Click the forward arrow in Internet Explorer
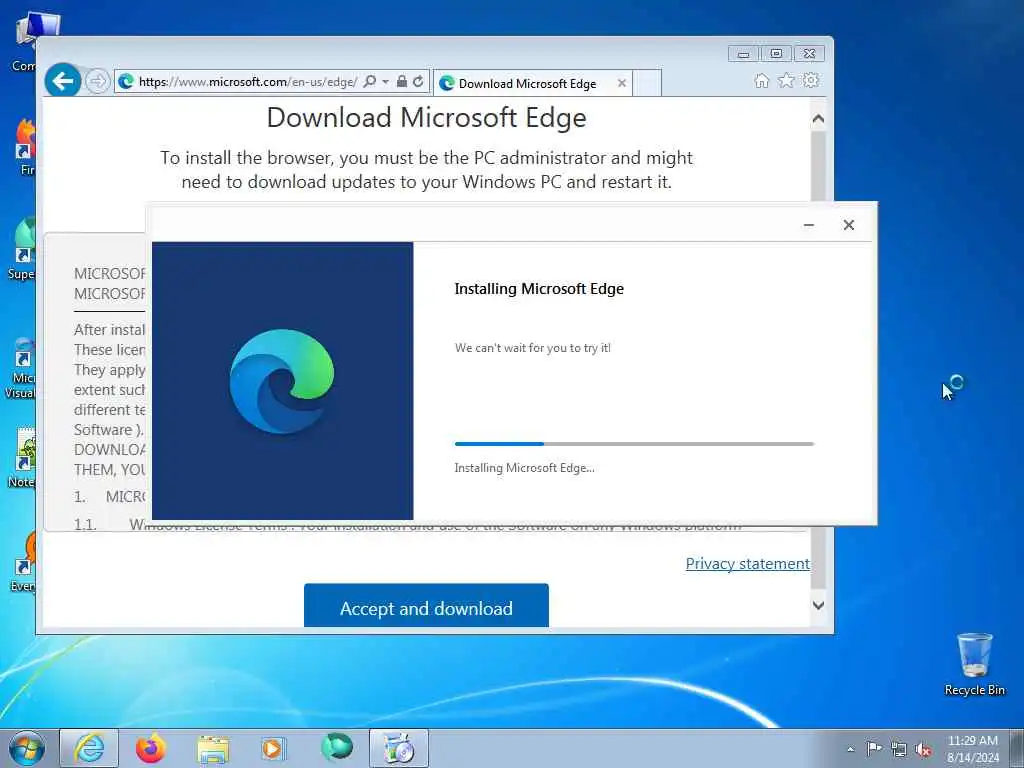Screen dimensions: 1024x768 (x=97, y=82)
